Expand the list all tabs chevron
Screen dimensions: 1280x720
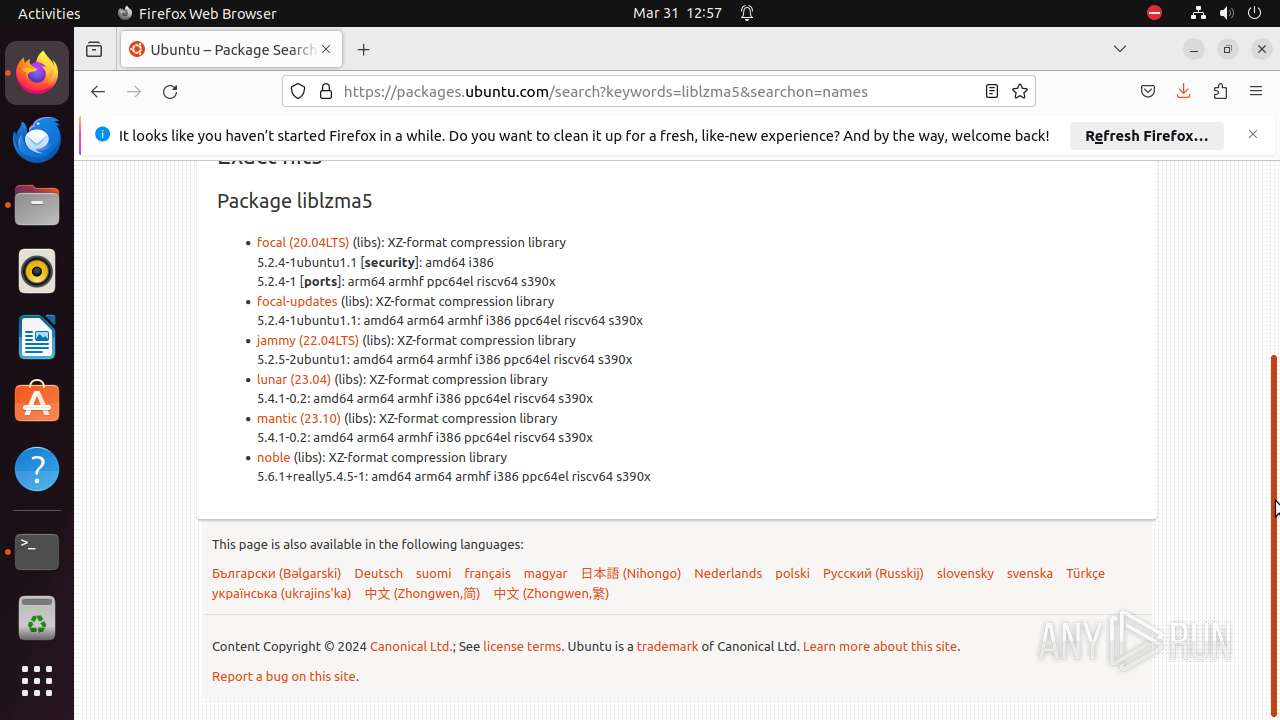(1120, 49)
